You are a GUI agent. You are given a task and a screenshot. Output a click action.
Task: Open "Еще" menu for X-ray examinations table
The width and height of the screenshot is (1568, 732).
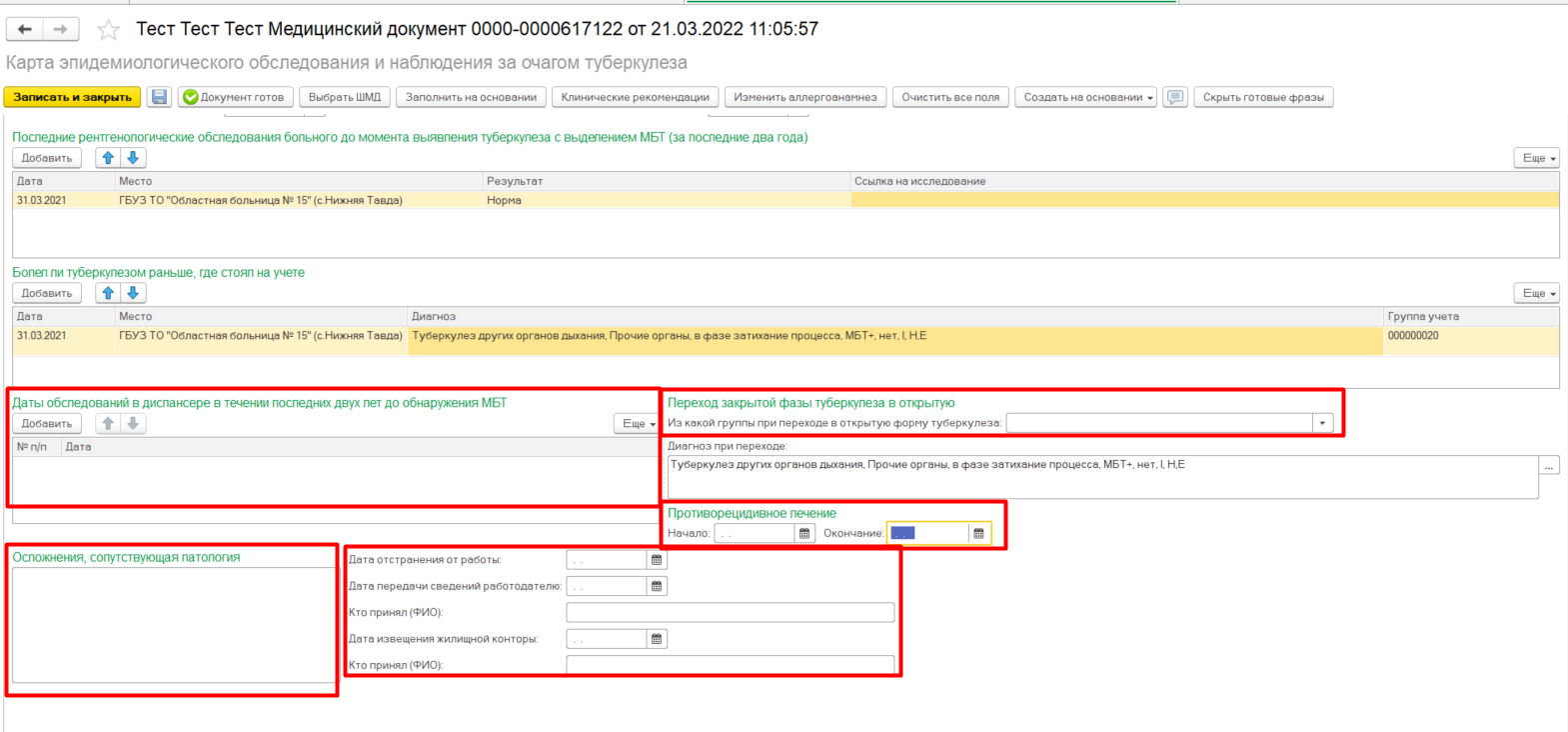point(1538,158)
